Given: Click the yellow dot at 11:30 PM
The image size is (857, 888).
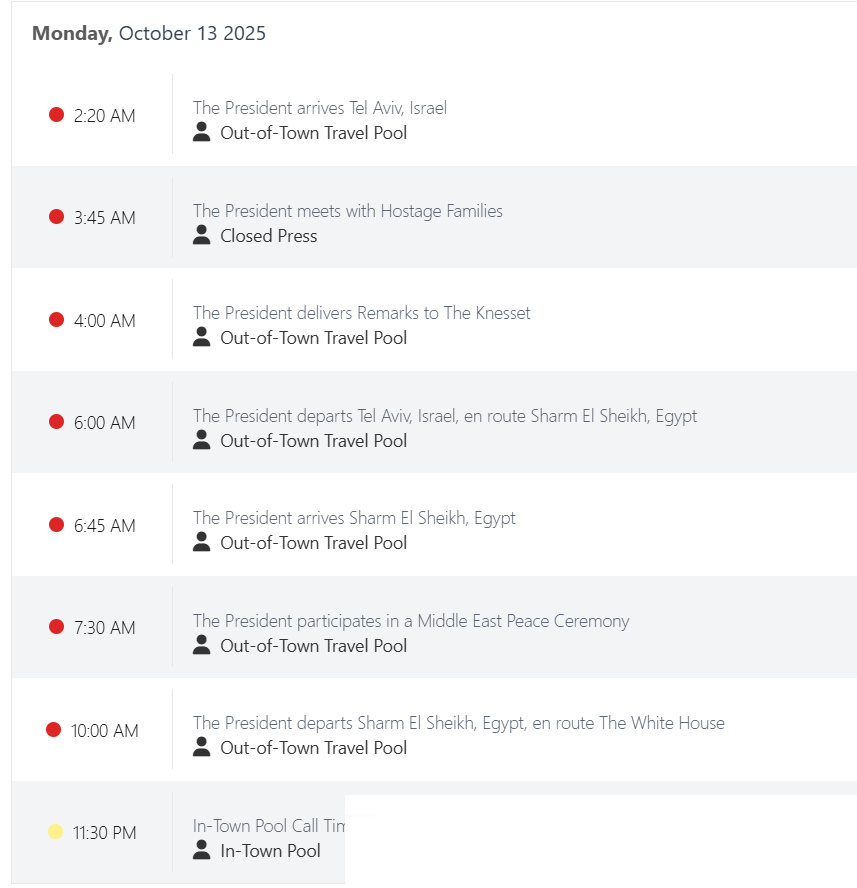Looking at the screenshot, I should tap(56, 832).
